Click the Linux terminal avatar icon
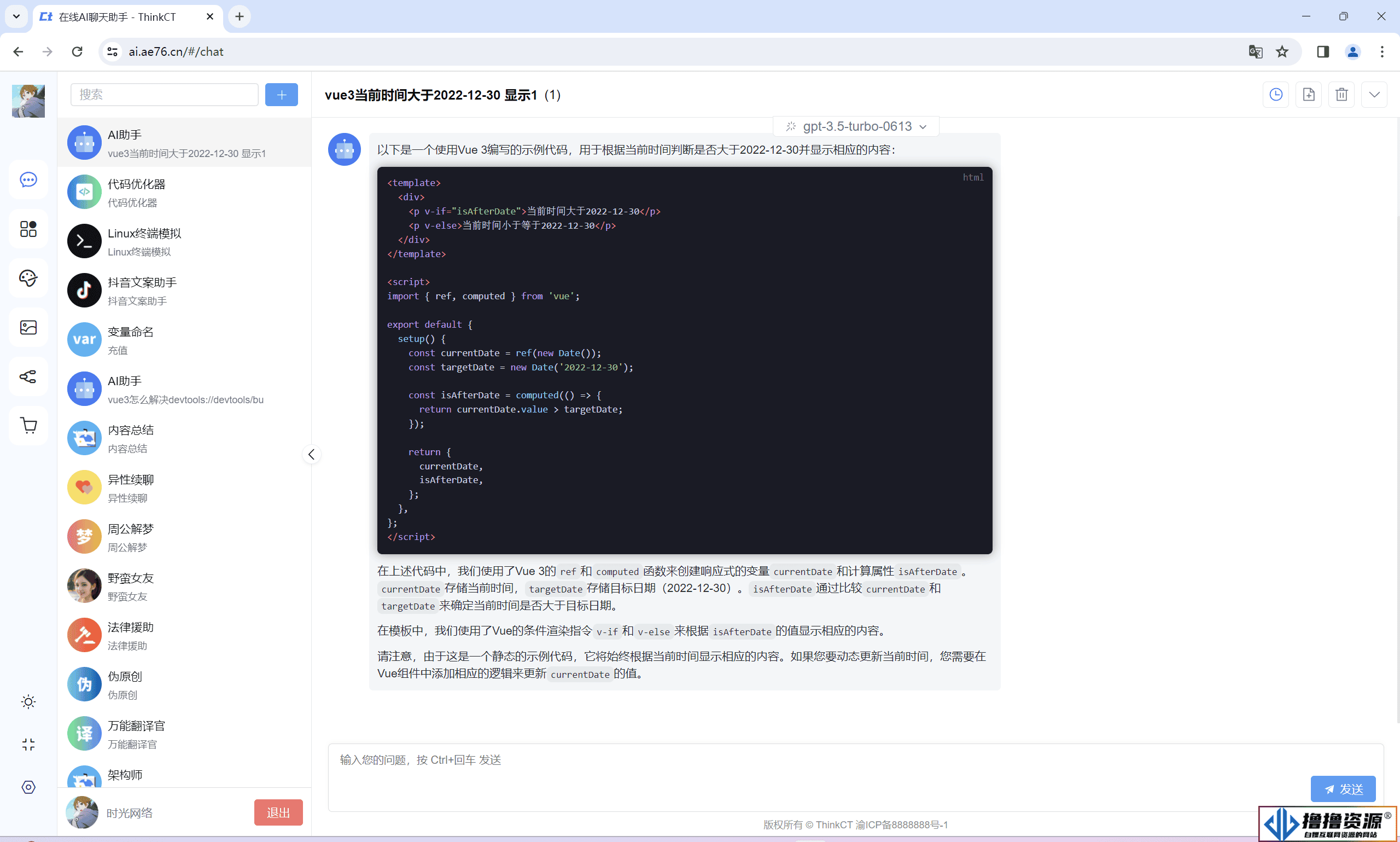The image size is (1400, 842). click(84, 241)
